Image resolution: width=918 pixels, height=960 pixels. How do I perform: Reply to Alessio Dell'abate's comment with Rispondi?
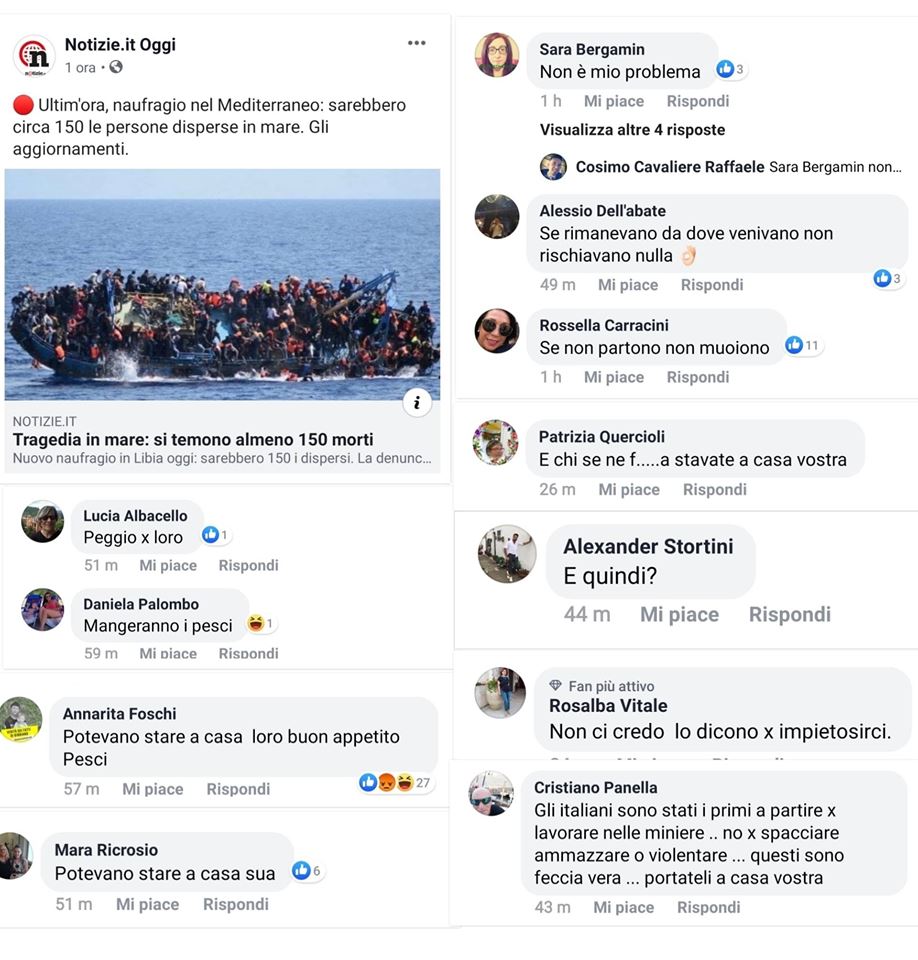711,285
